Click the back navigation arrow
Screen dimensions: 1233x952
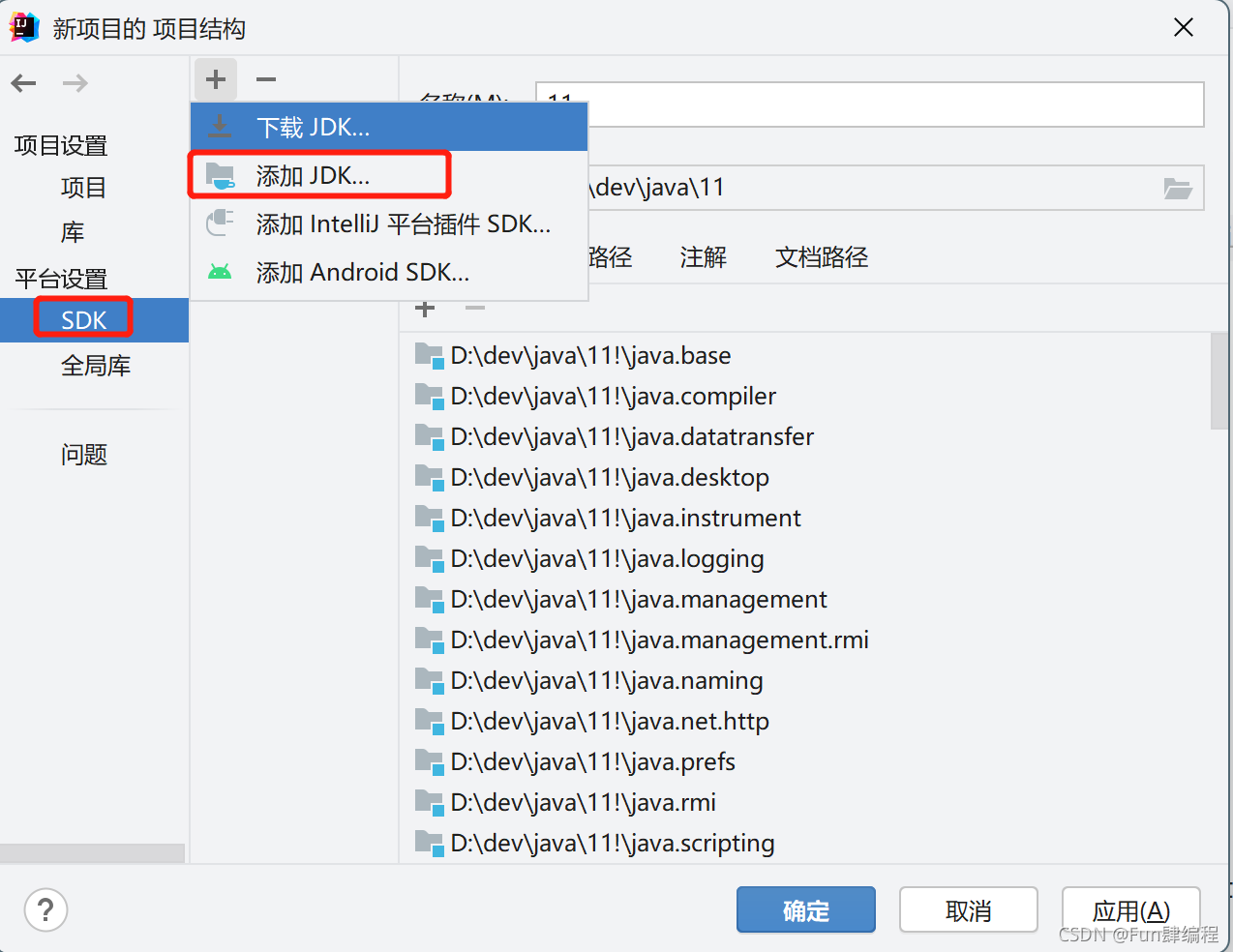24,83
